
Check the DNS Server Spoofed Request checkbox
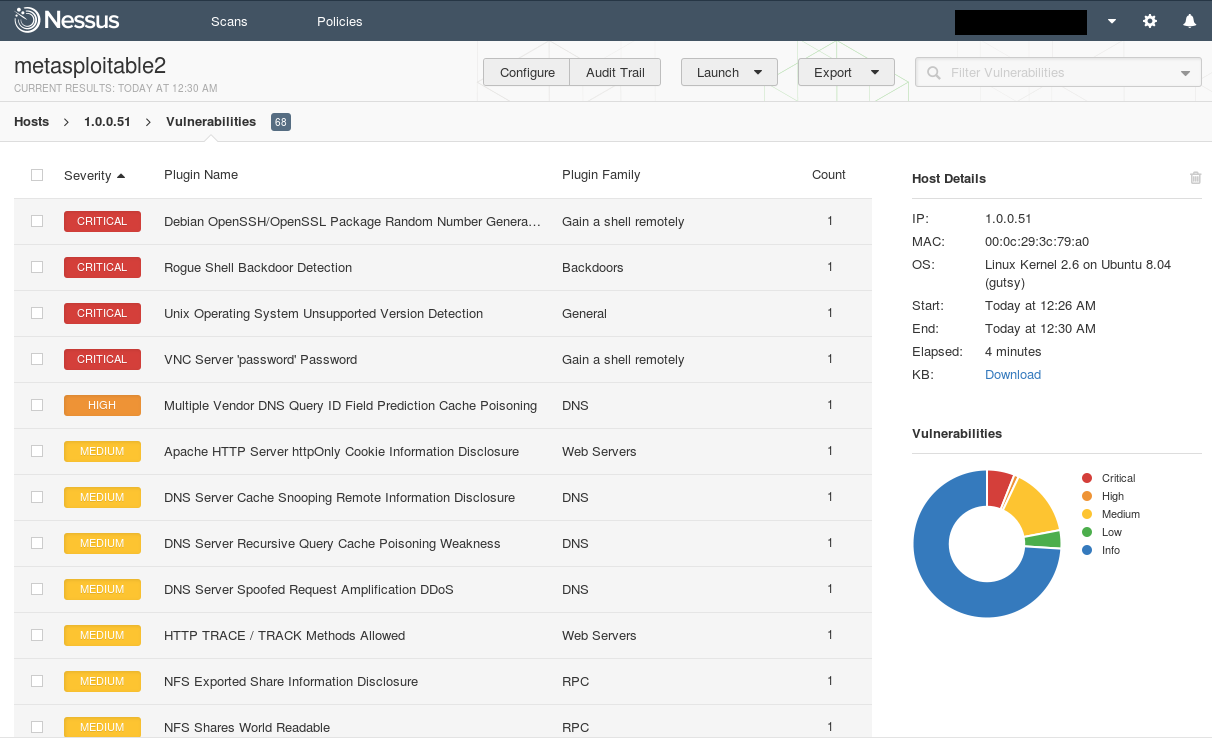pyautogui.click(x=37, y=589)
